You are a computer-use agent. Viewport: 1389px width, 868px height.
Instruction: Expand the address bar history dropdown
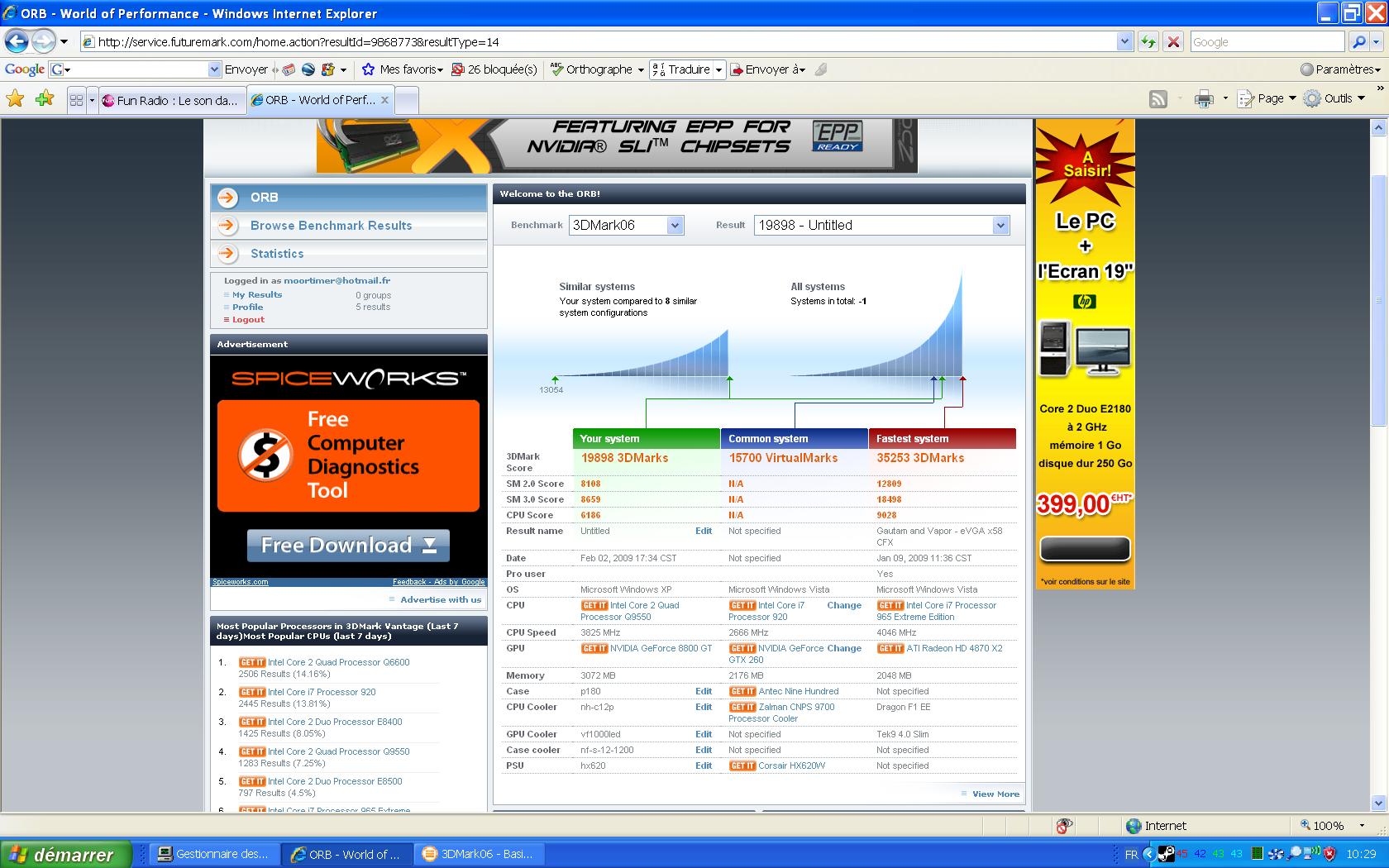click(x=1124, y=41)
